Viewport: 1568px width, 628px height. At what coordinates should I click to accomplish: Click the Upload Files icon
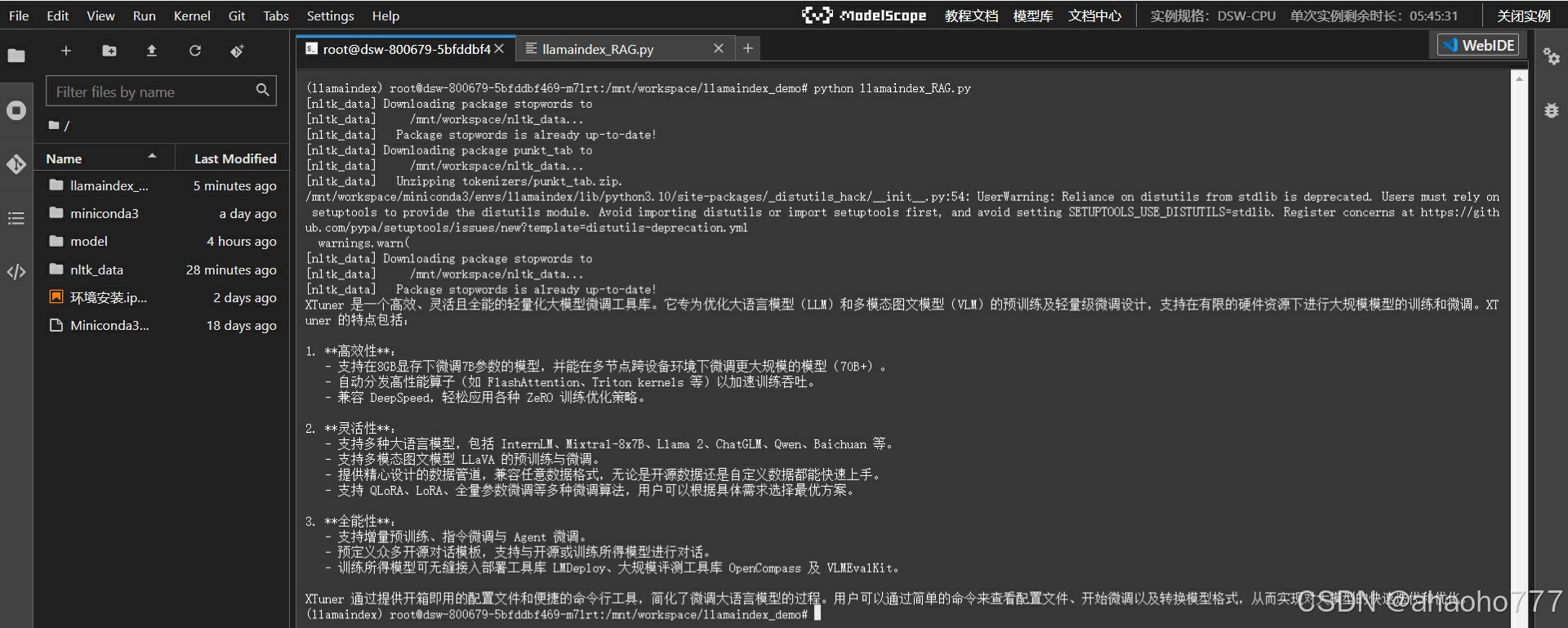tap(152, 51)
